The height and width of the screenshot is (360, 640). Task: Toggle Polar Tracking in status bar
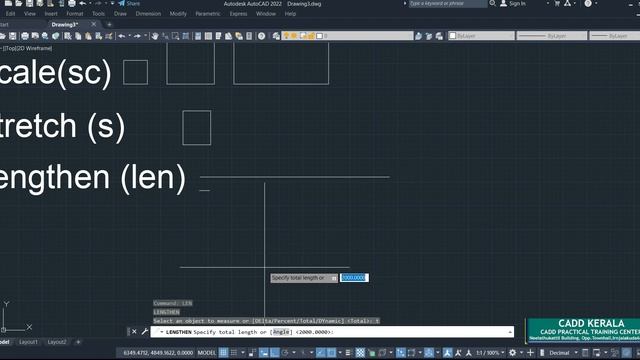[285, 353]
